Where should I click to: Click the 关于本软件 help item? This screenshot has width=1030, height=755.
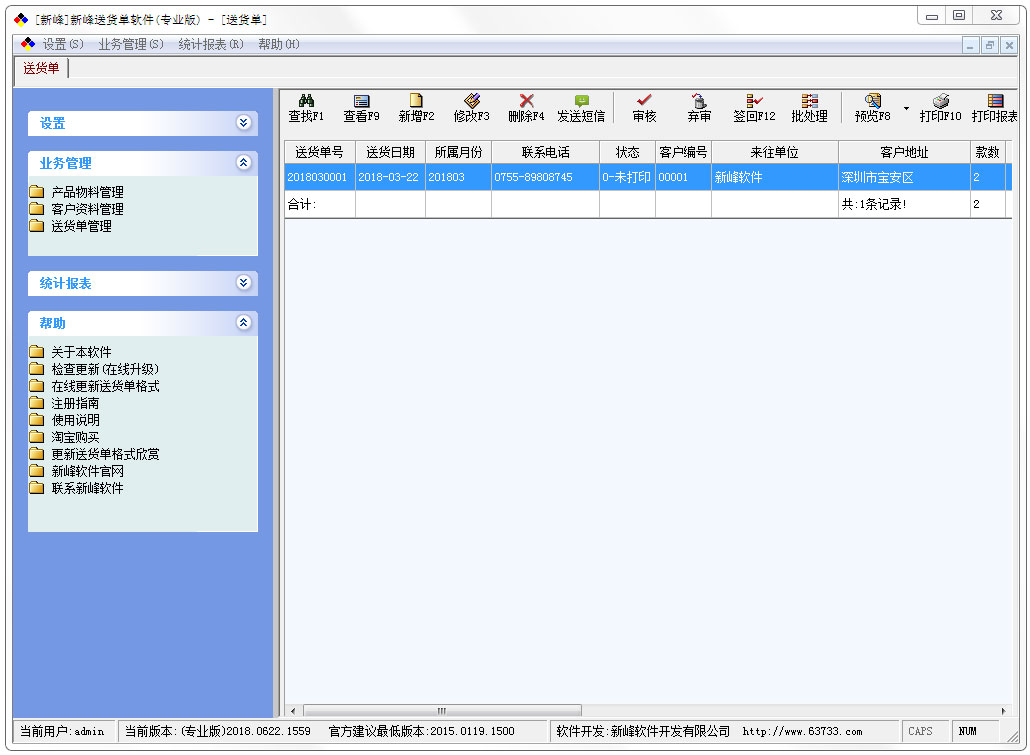[81, 352]
